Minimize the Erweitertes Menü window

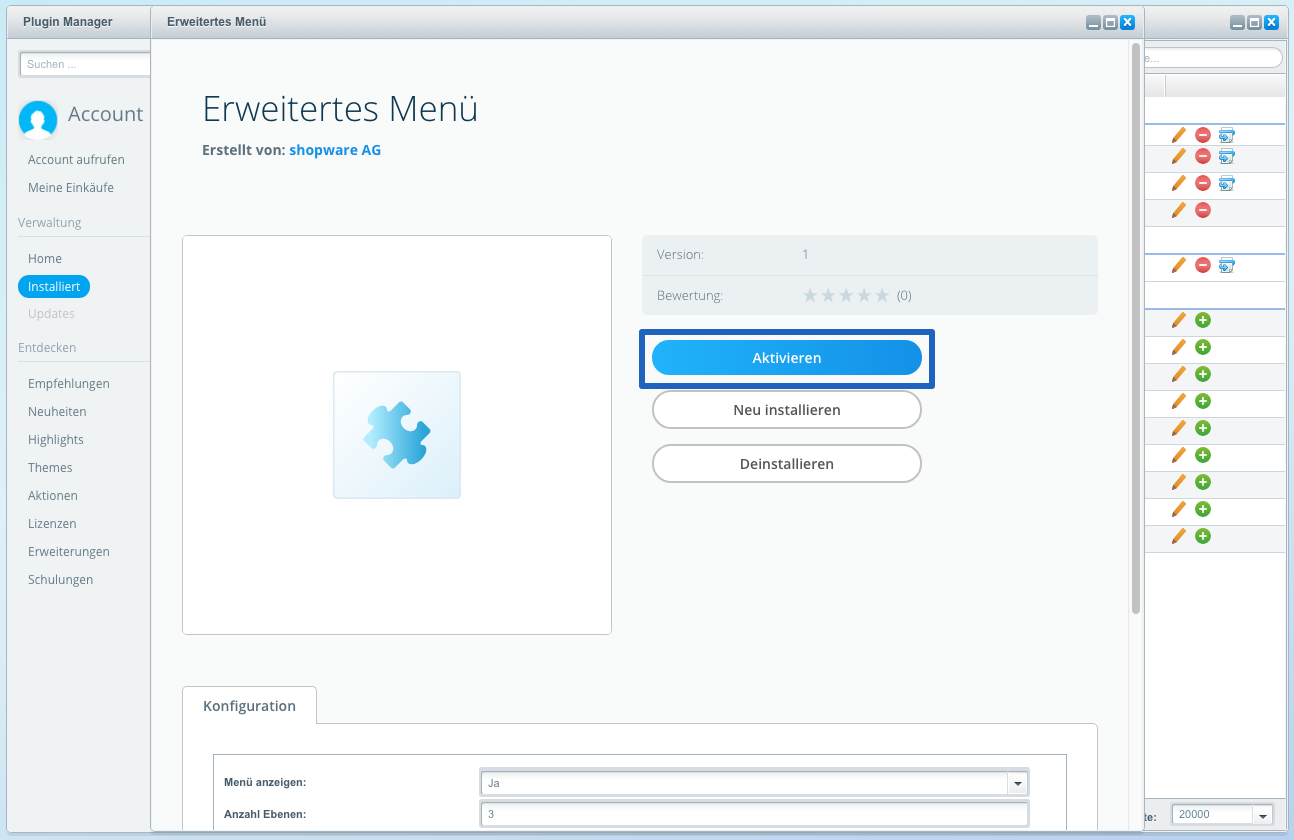click(1094, 22)
